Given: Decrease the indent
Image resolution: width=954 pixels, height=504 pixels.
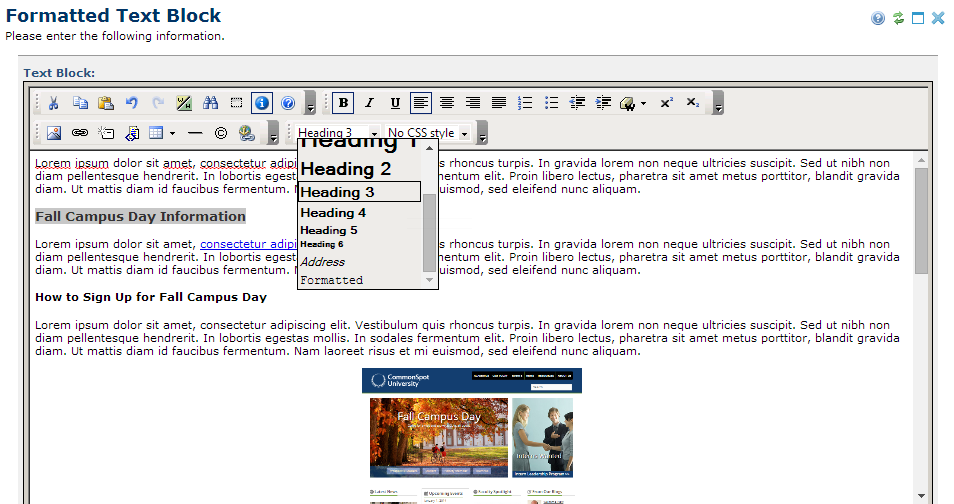Looking at the screenshot, I should click(577, 103).
